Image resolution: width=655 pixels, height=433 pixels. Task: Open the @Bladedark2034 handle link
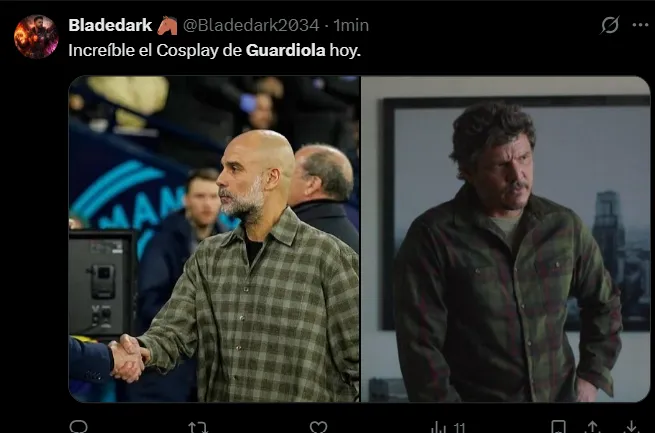point(251,25)
